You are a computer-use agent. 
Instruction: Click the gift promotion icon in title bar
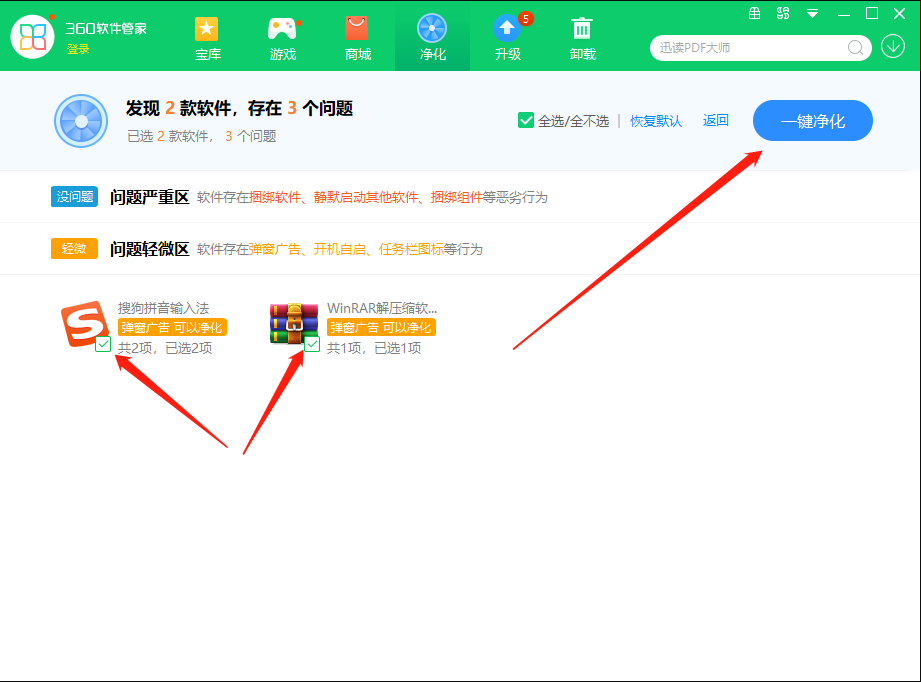[x=755, y=13]
